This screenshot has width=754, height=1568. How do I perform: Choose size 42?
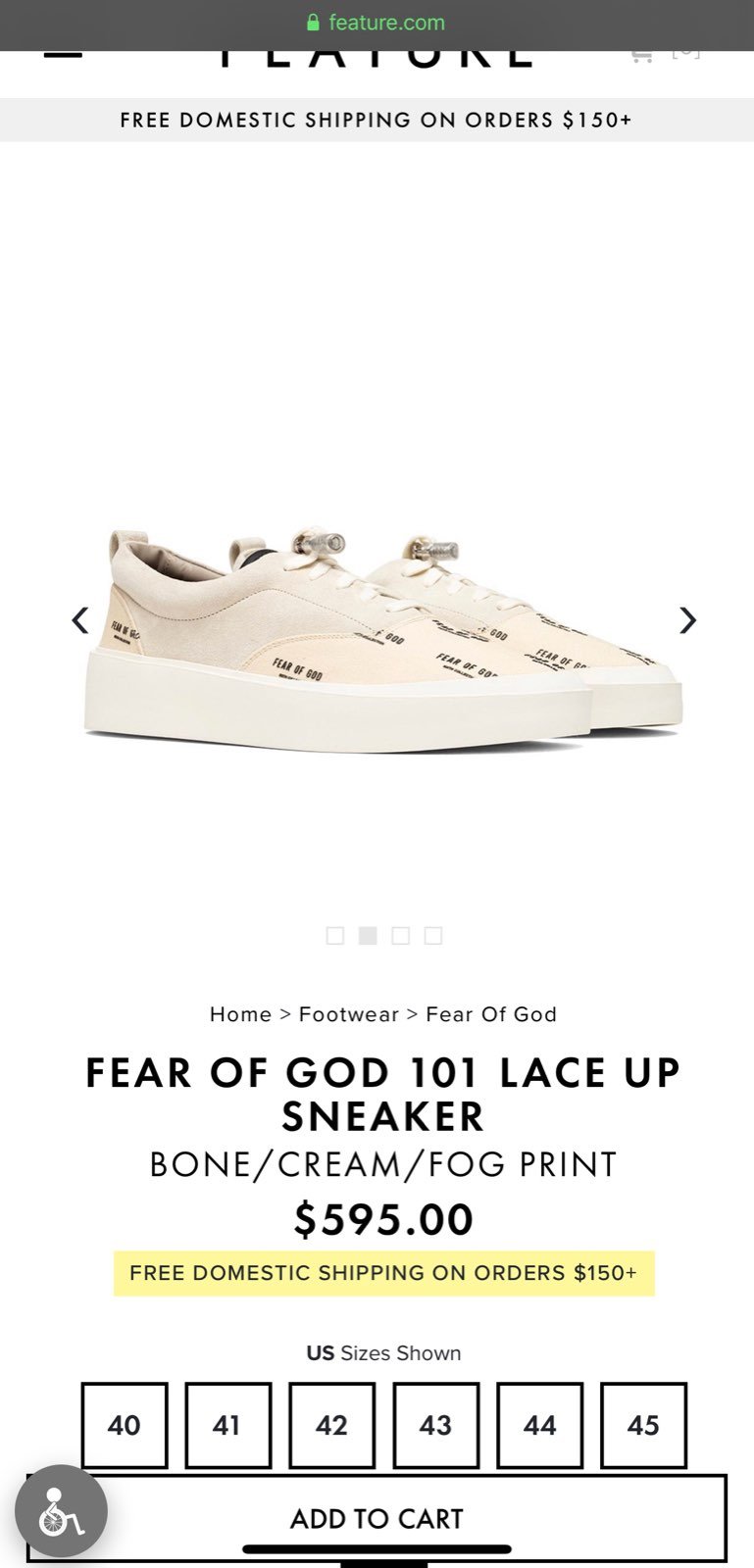click(x=331, y=1425)
